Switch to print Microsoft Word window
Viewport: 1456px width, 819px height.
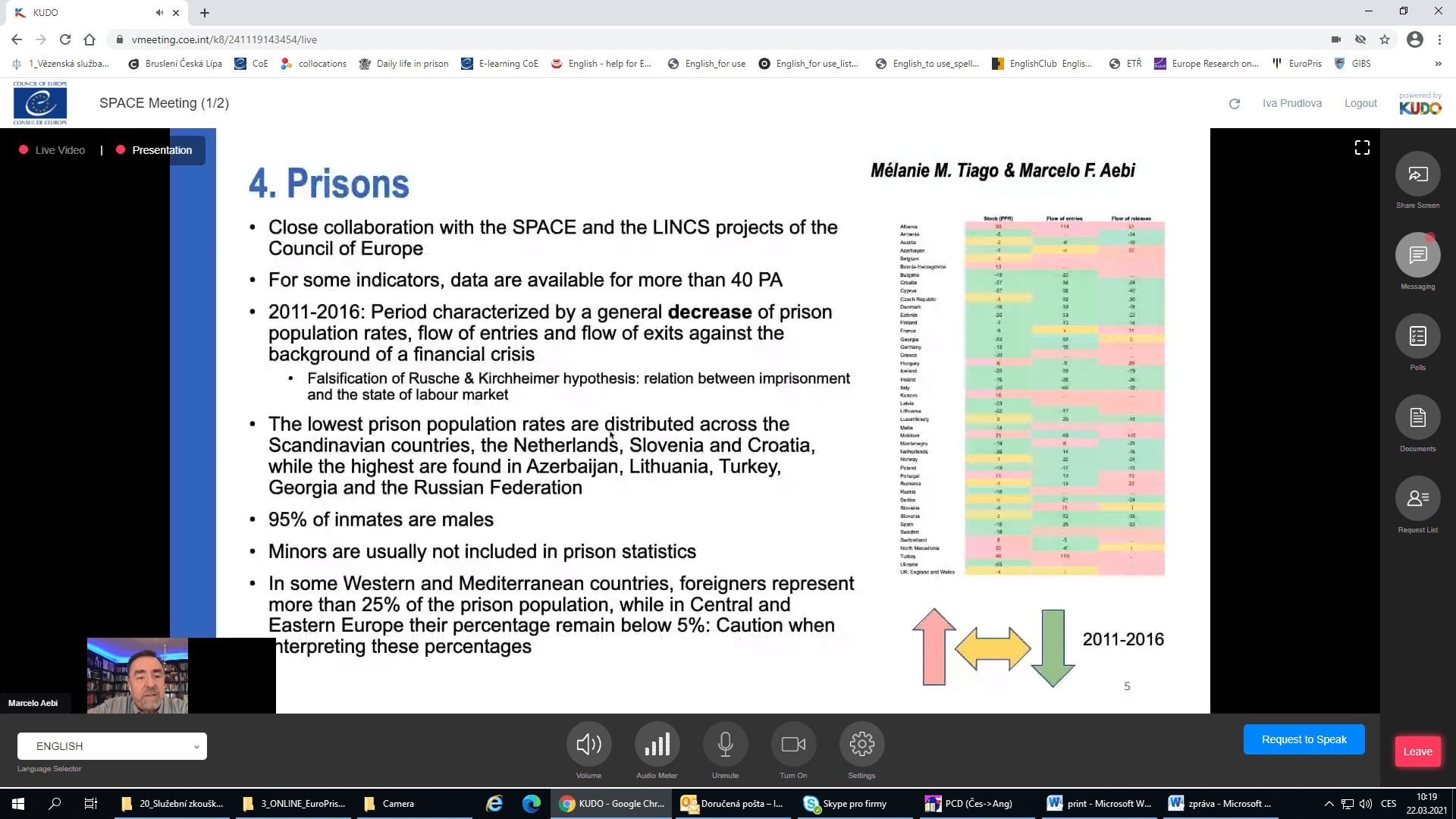pyautogui.click(x=1100, y=804)
